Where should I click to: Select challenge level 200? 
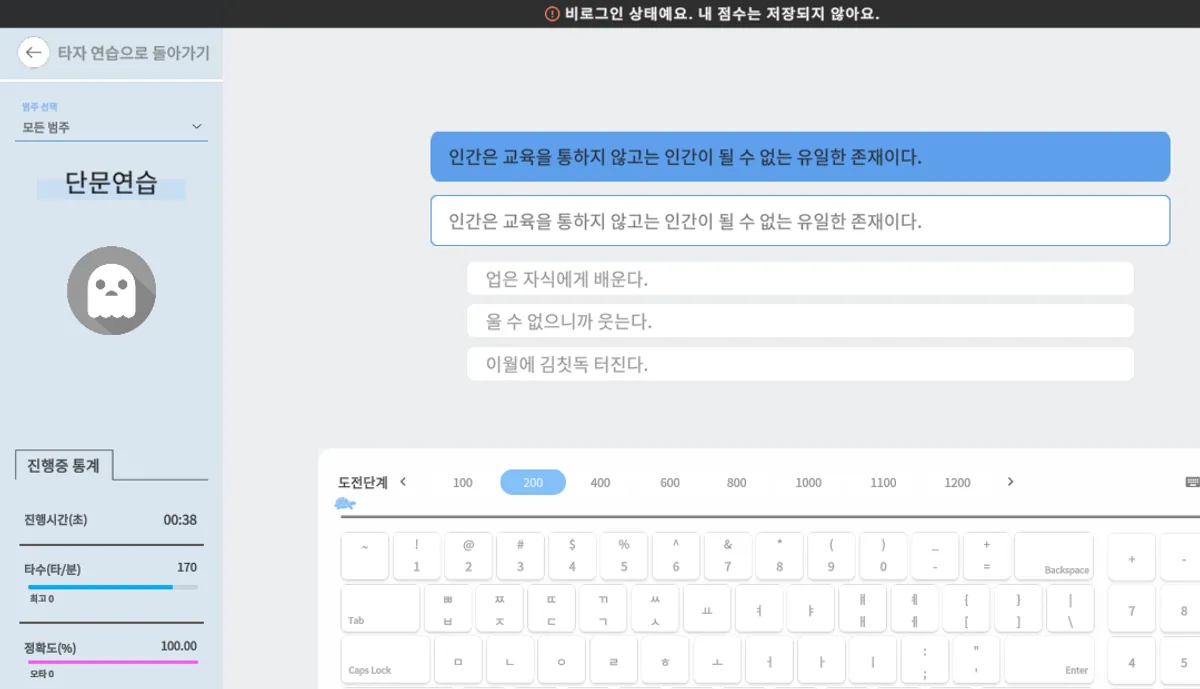pos(533,483)
